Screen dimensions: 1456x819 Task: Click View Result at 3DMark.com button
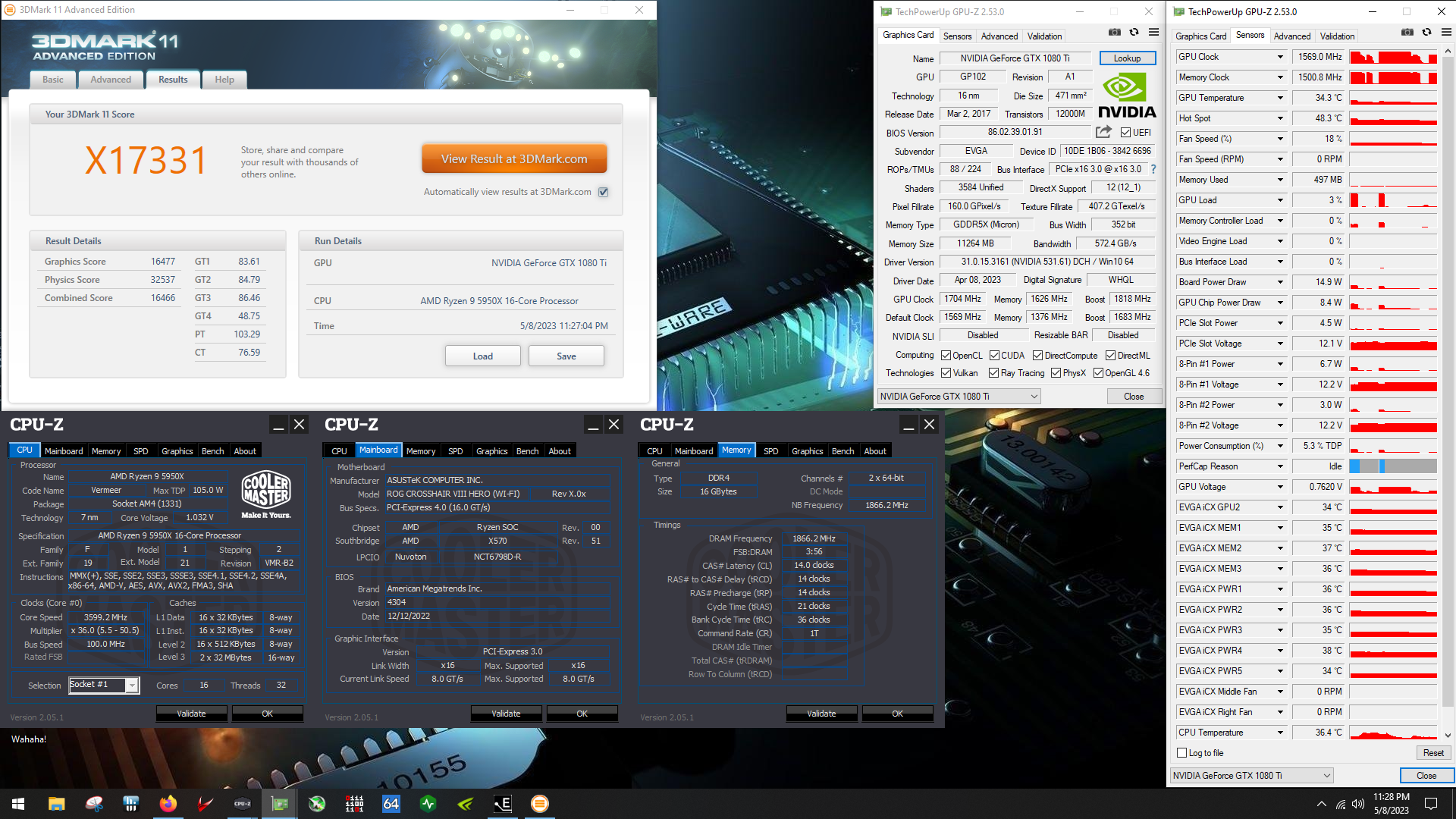514,159
